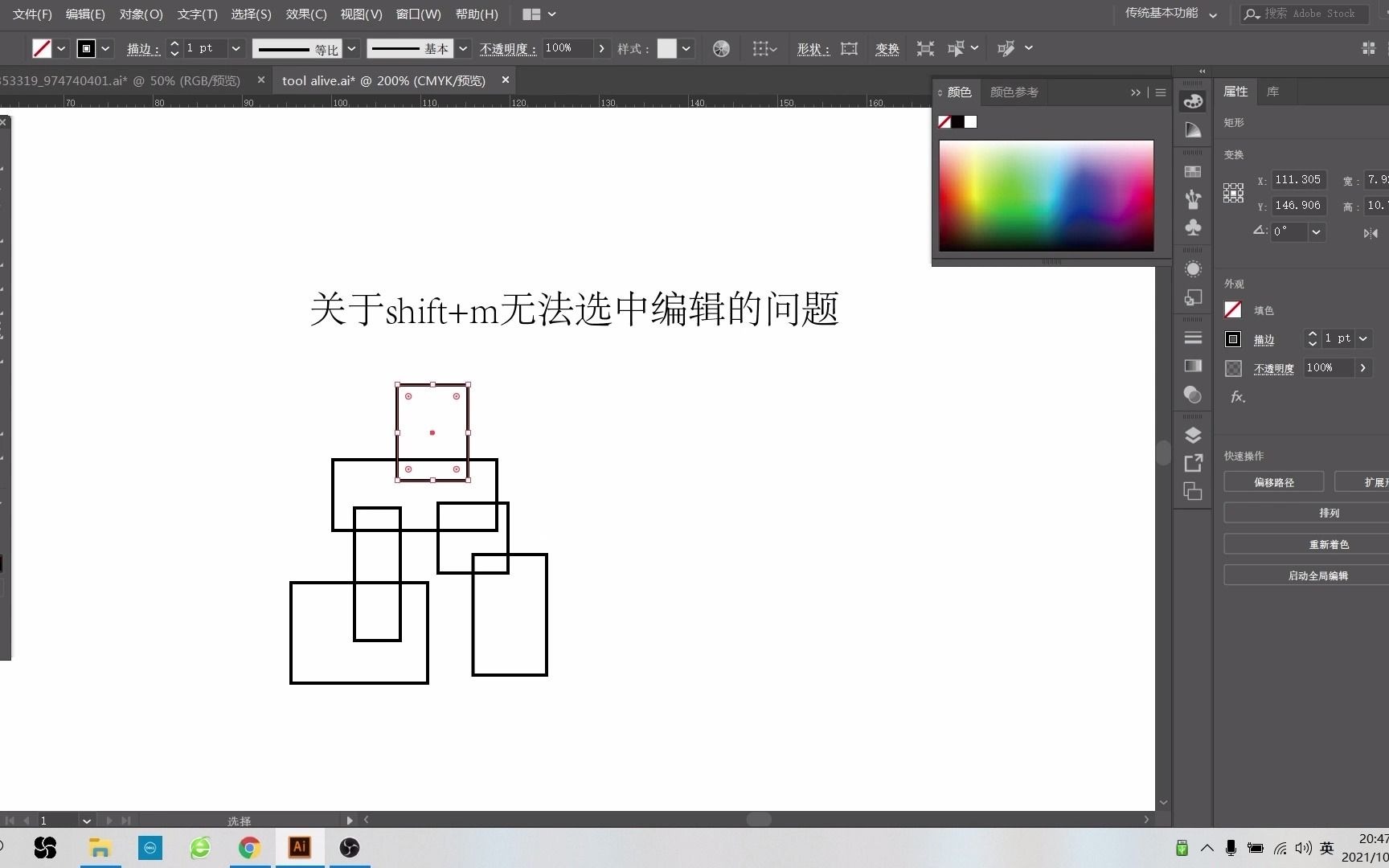Open the 窗口(W) menu
1389x868 pixels.
point(419,14)
